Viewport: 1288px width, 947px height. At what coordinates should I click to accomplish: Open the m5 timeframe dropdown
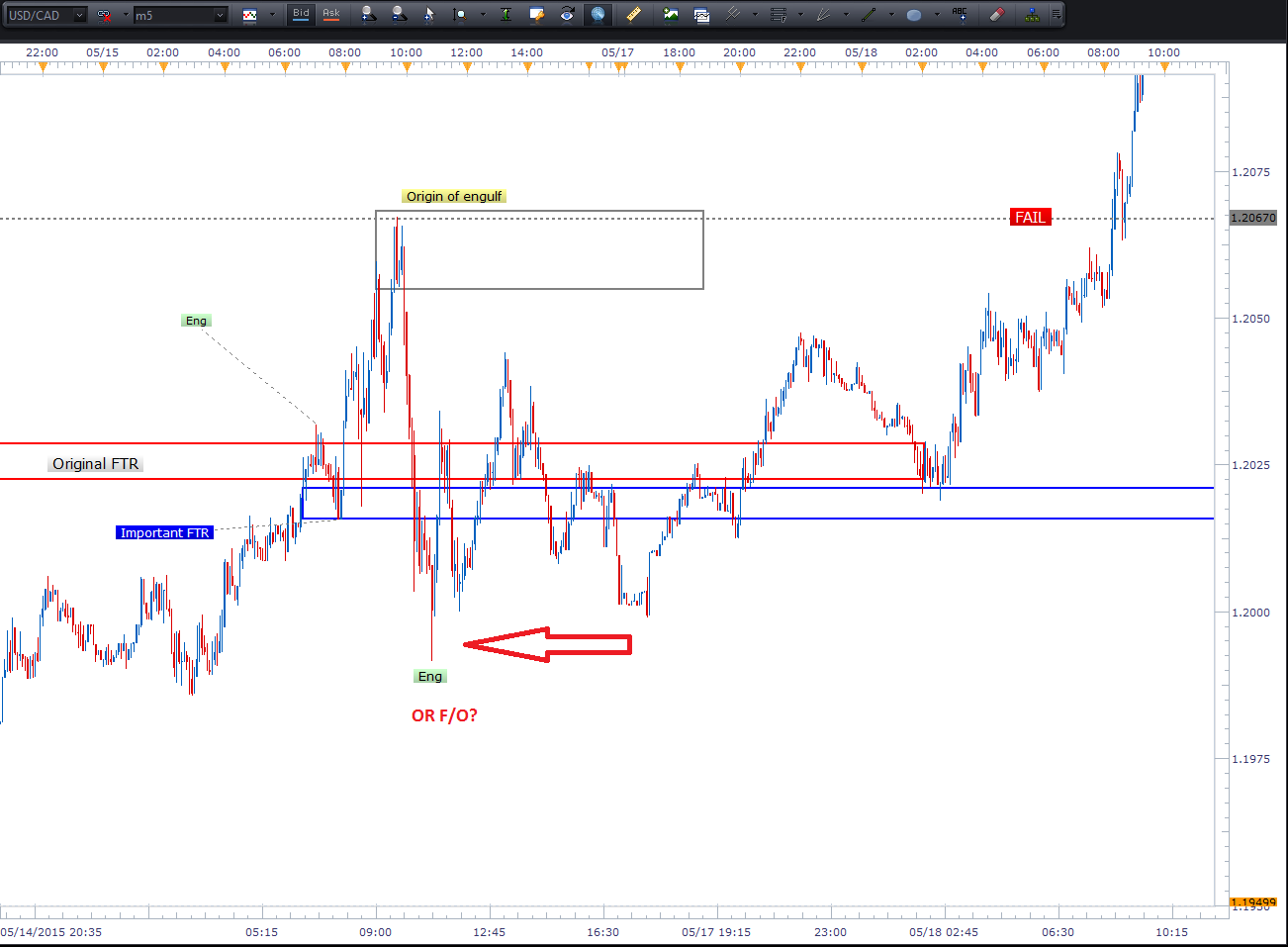pos(220,15)
